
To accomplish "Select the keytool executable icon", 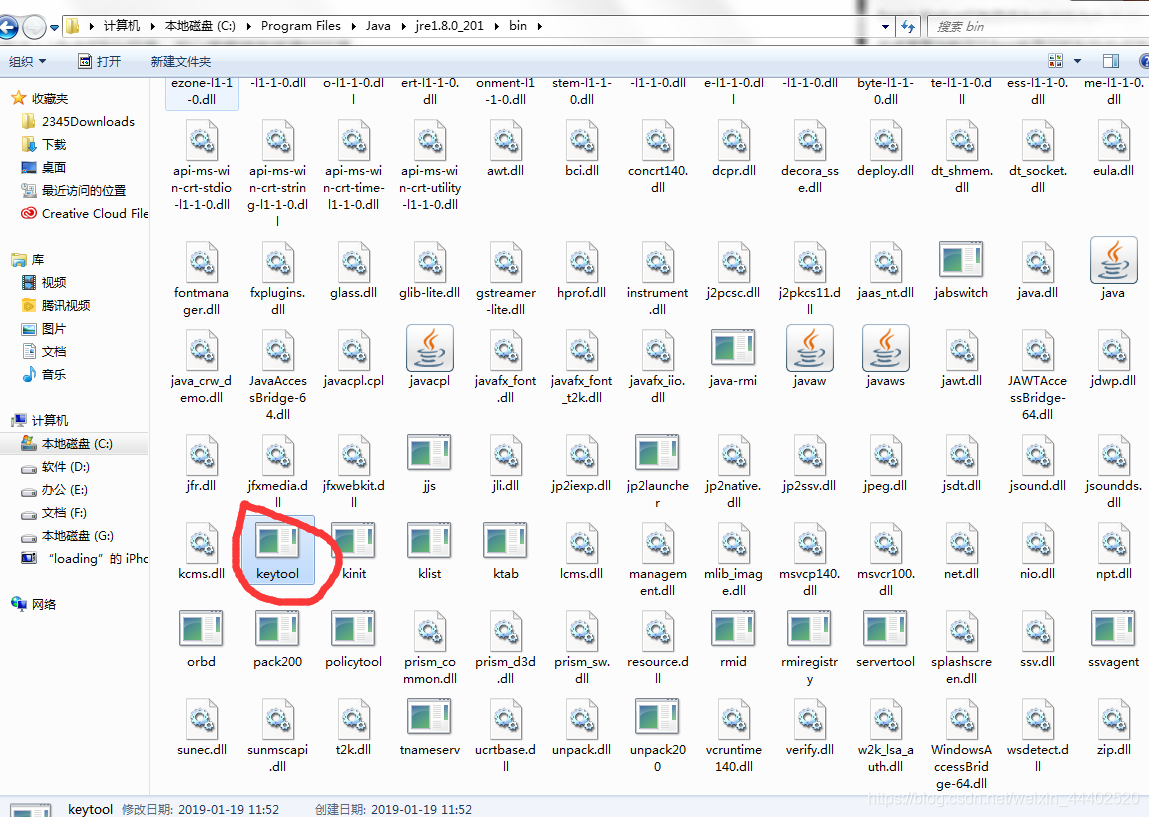I will tap(277, 540).
